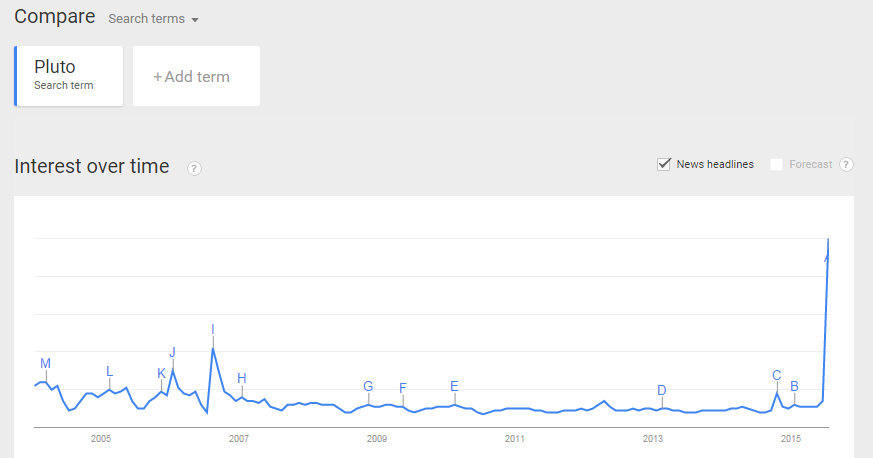This screenshot has width=873, height=458.
Task: Select headline marker D near 2013
Action: pyautogui.click(x=661, y=390)
